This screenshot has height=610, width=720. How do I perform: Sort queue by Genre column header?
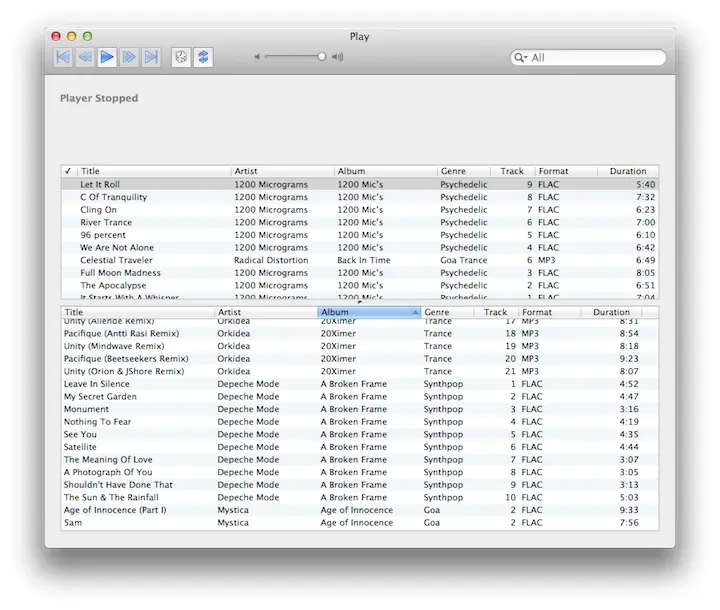[463, 171]
